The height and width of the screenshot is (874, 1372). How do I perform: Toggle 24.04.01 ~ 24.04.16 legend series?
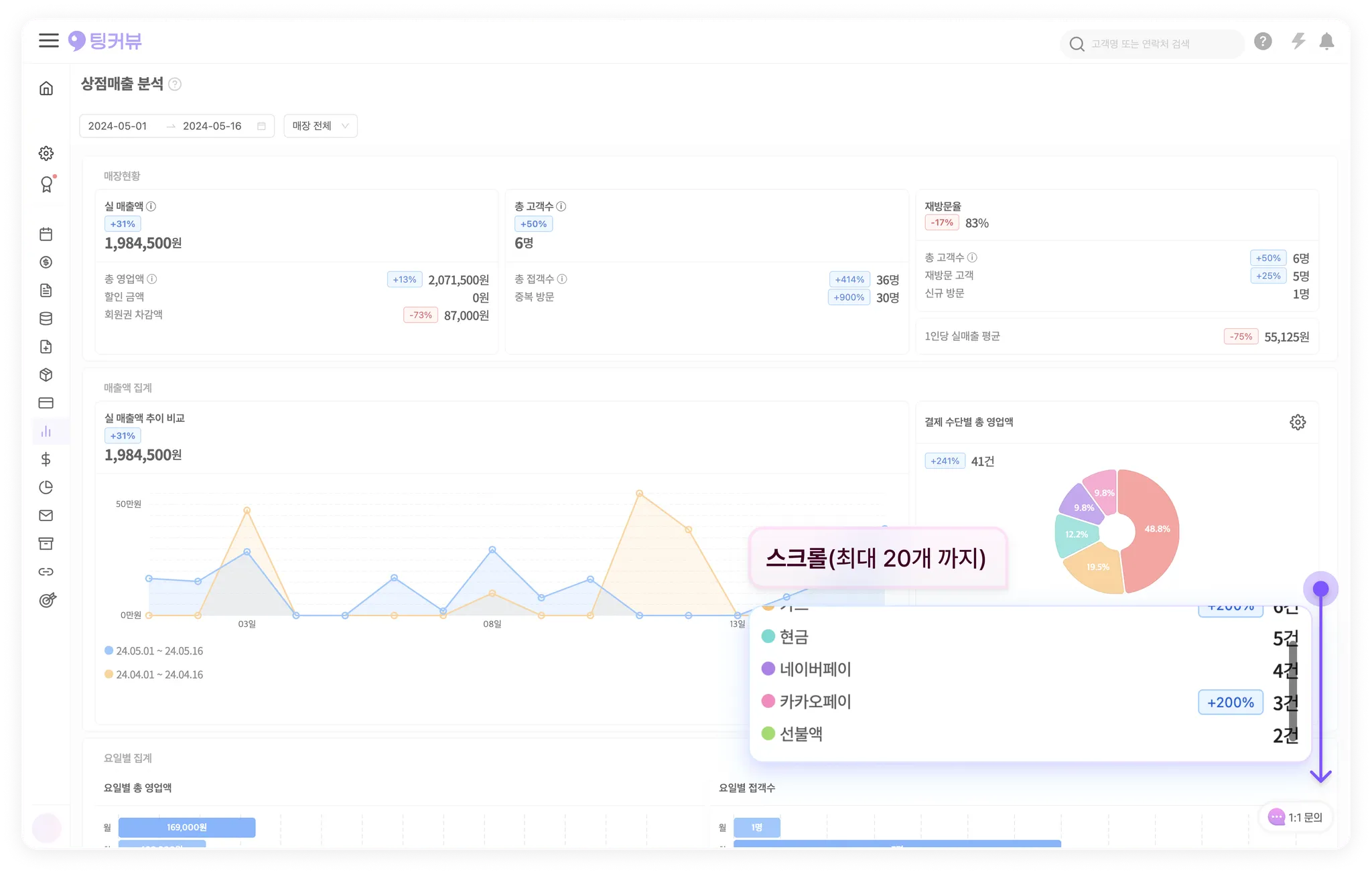click(154, 675)
